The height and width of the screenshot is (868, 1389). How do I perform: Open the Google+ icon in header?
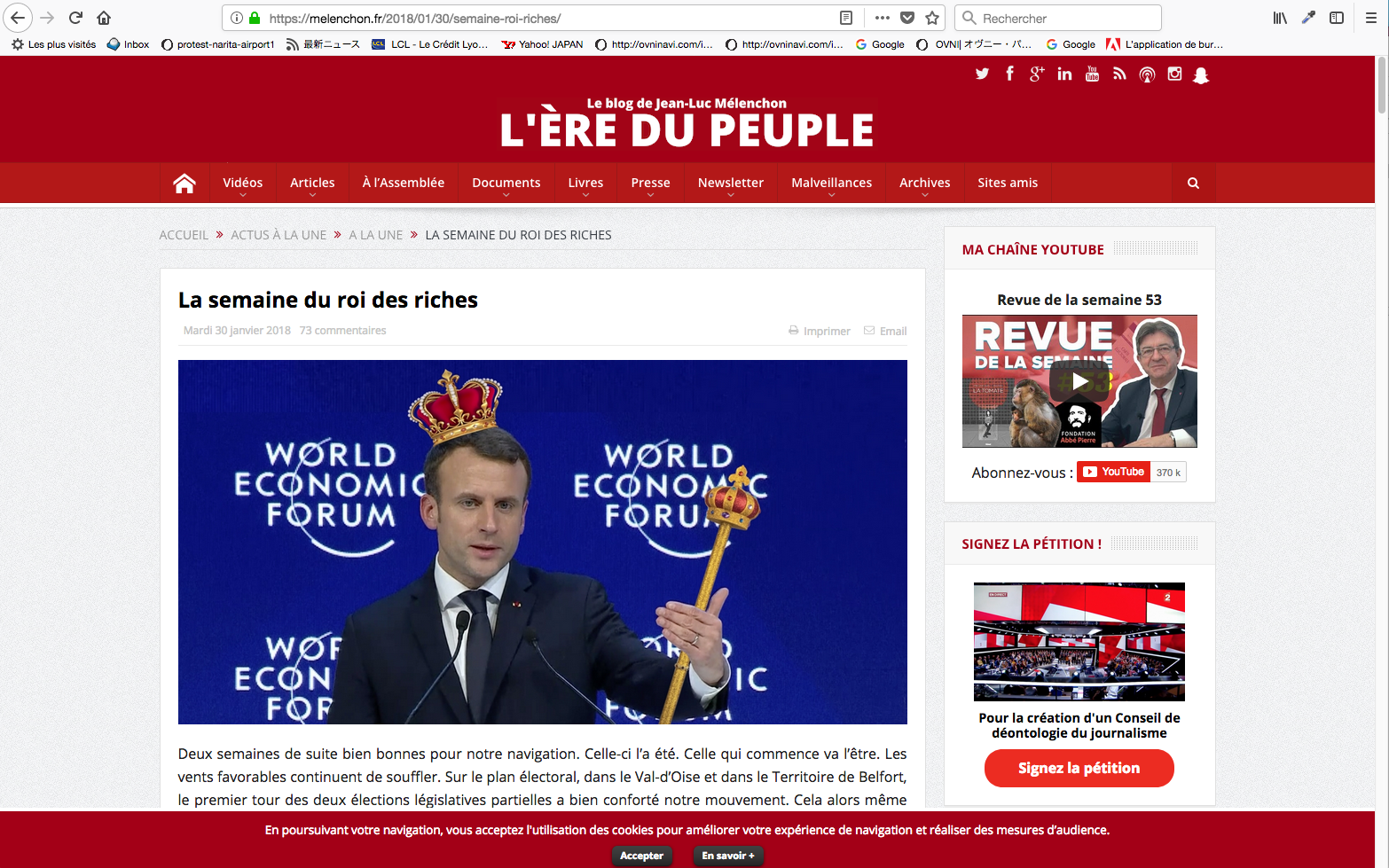point(1037,74)
